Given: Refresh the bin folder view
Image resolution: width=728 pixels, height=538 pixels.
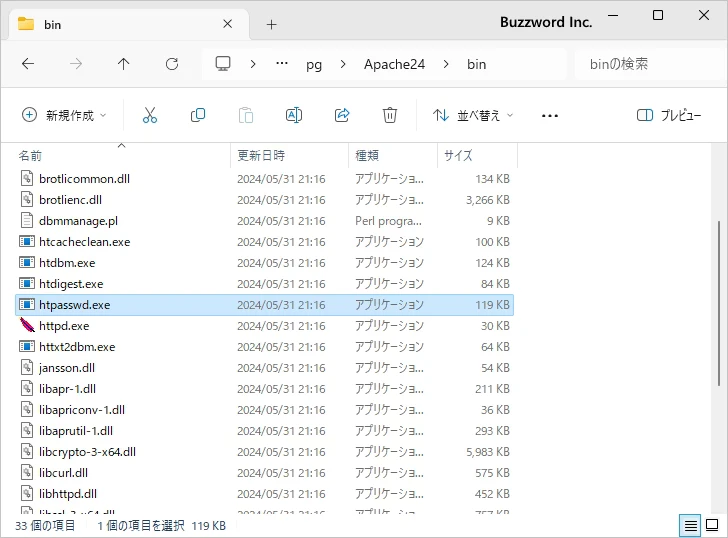Looking at the screenshot, I should pos(172,64).
